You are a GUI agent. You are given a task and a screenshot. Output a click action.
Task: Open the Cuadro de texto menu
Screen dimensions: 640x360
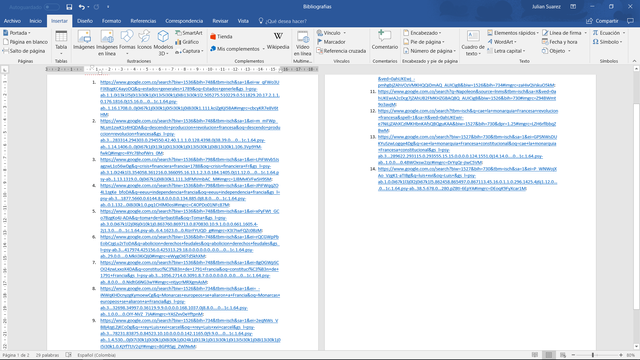point(473,43)
